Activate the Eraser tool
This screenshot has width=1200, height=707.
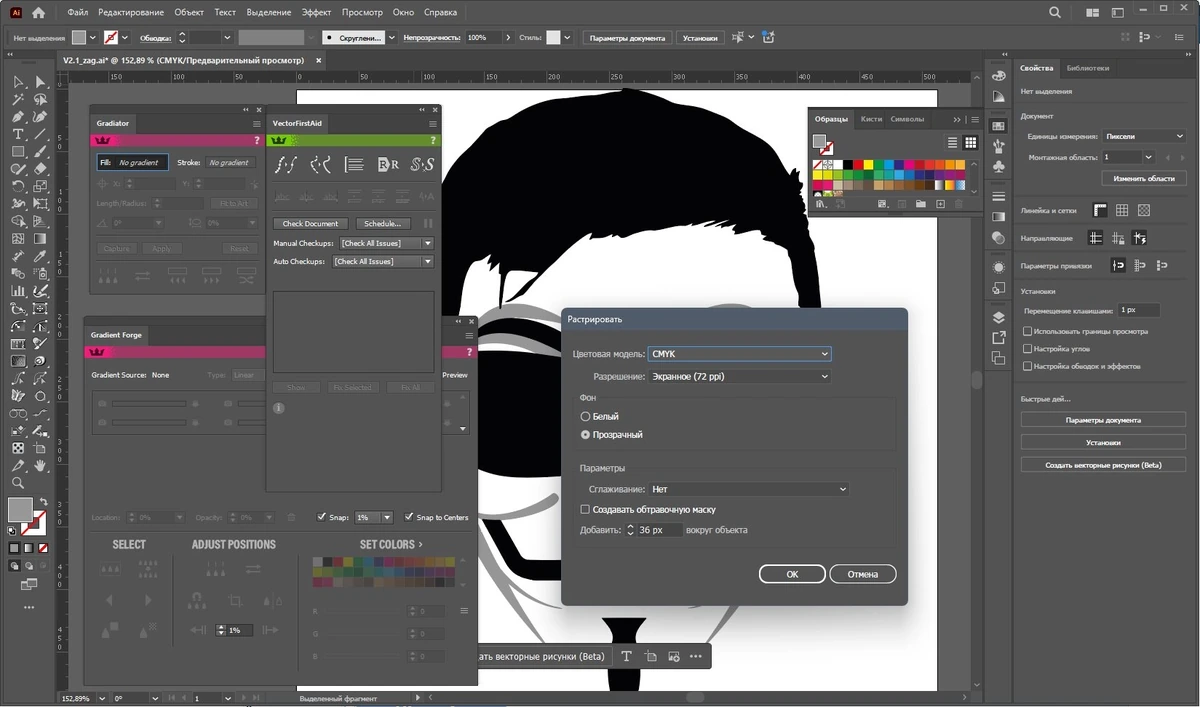40,169
